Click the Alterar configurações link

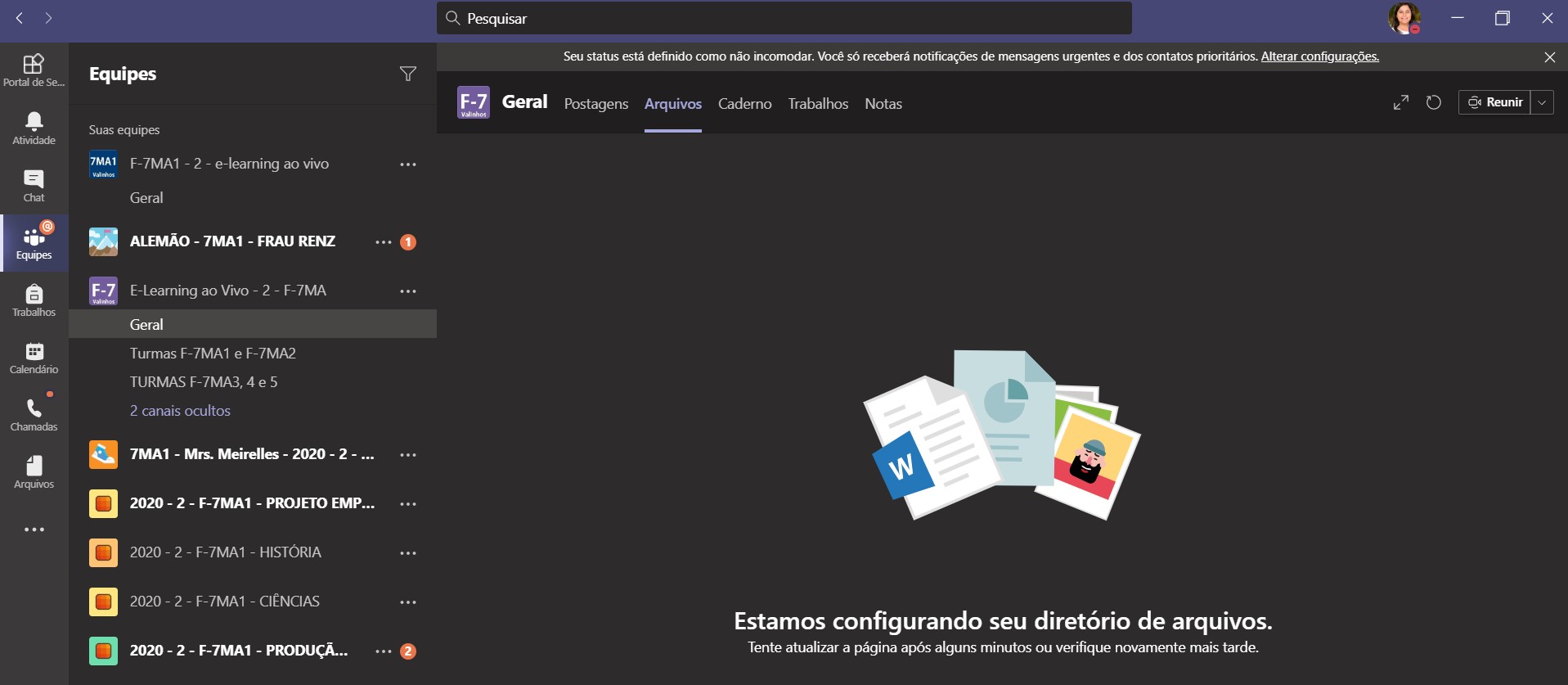pyautogui.click(x=1320, y=56)
